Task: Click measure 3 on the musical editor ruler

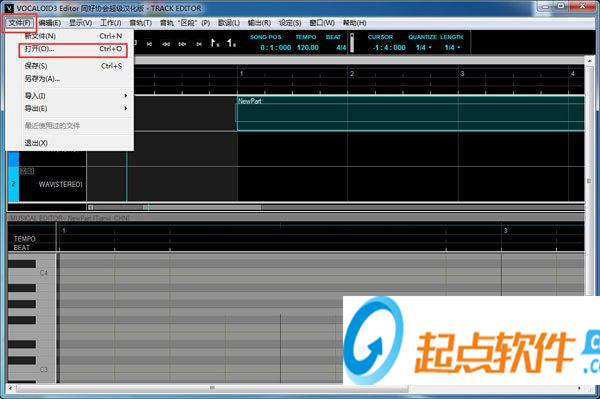Action: (x=505, y=230)
